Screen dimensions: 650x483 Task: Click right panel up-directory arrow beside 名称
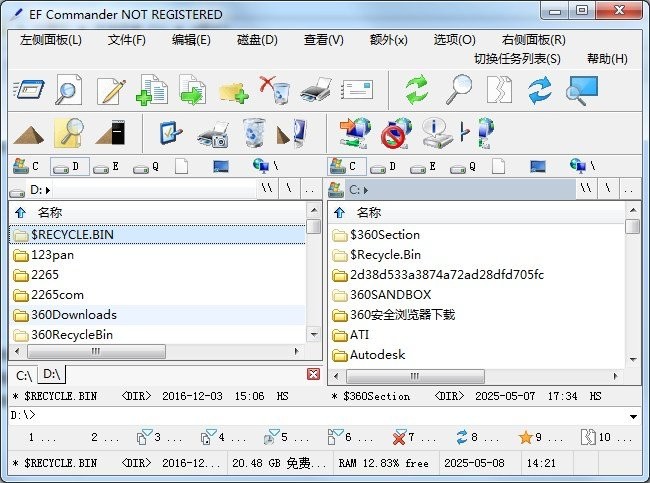coord(339,213)
